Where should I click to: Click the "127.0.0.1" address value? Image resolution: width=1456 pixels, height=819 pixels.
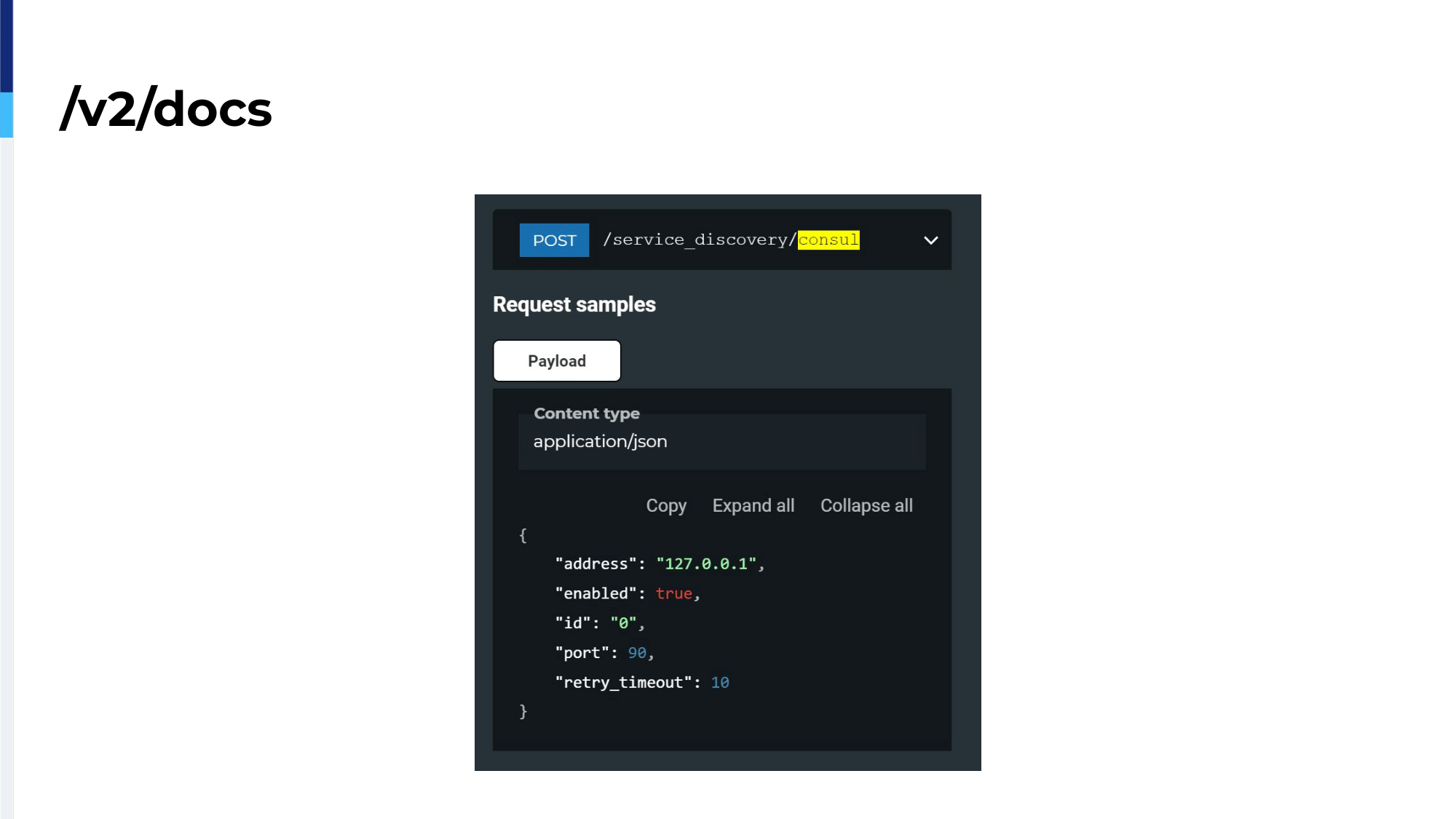[706, 564]
